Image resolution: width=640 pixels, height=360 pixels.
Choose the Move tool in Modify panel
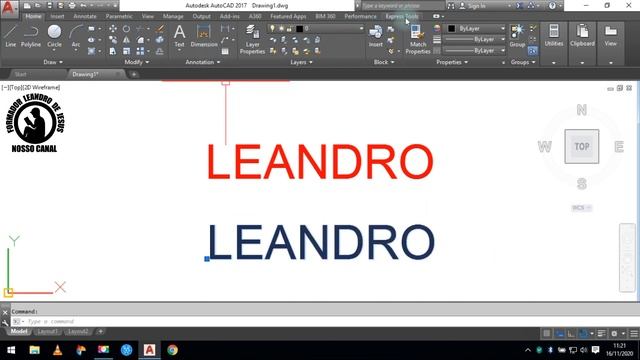[113, 29]
